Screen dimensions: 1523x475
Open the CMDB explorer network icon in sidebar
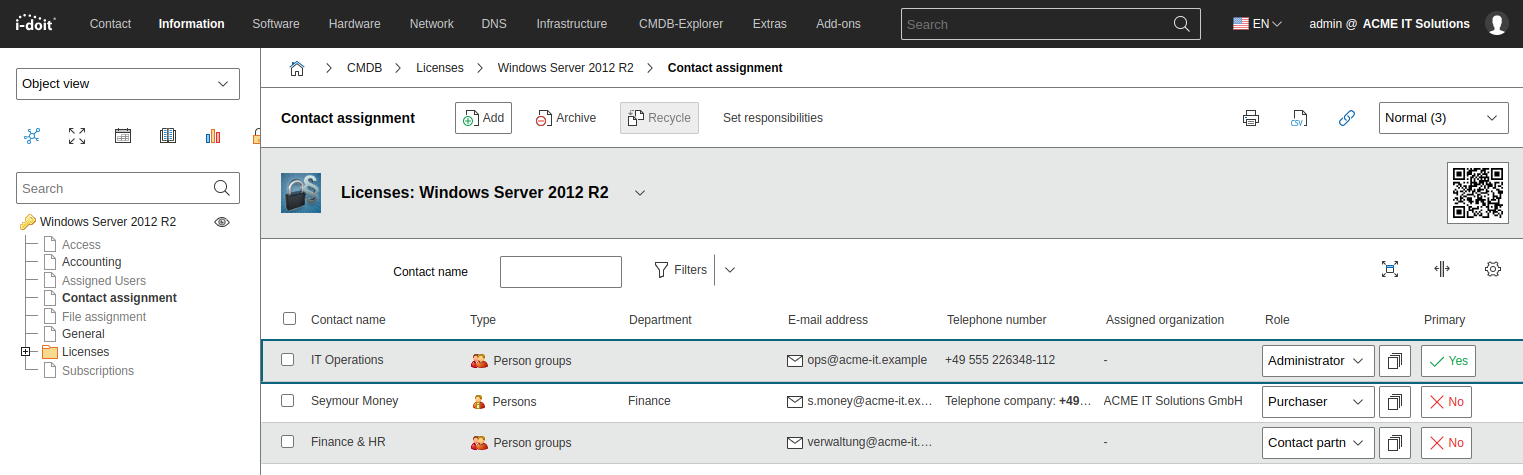click(32, 136)
